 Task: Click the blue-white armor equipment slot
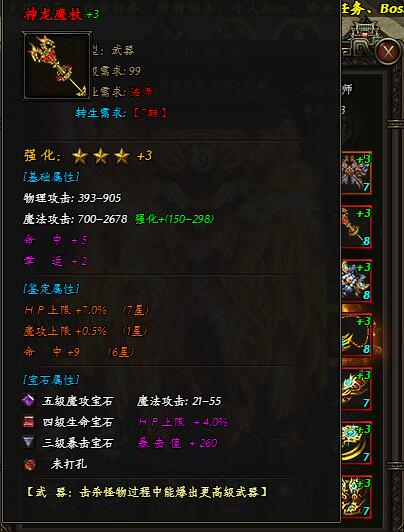pos(357,281)
